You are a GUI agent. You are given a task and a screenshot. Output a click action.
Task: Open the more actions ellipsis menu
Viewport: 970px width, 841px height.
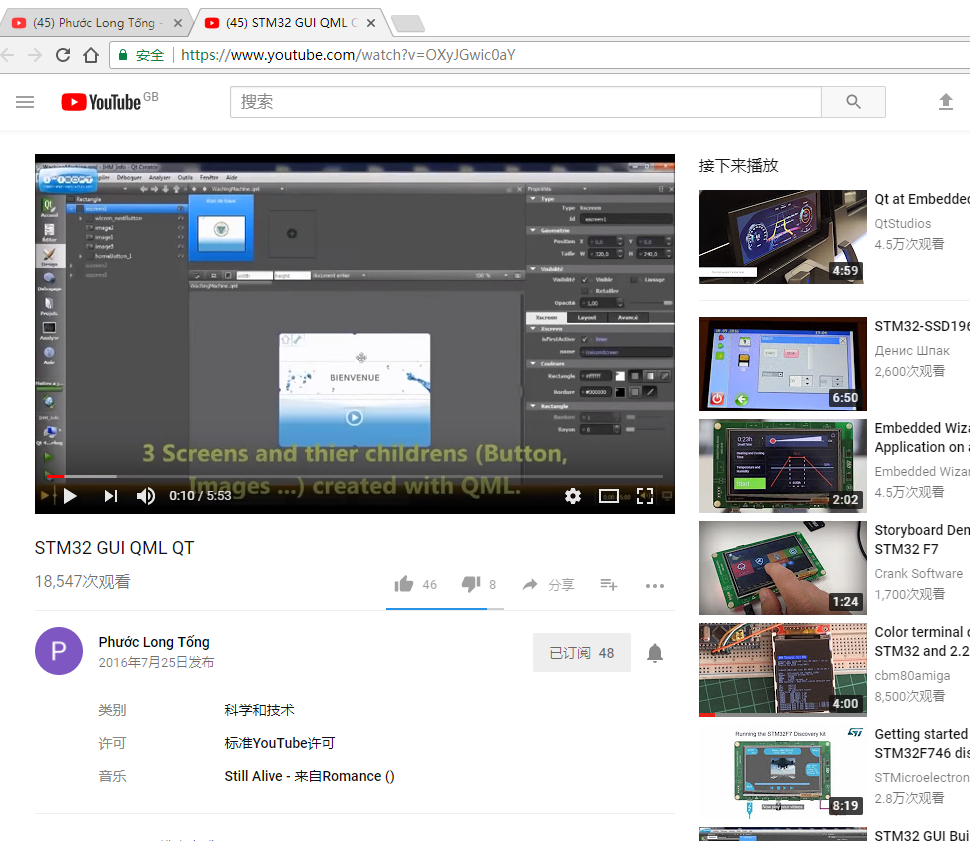tap(655, 585)
